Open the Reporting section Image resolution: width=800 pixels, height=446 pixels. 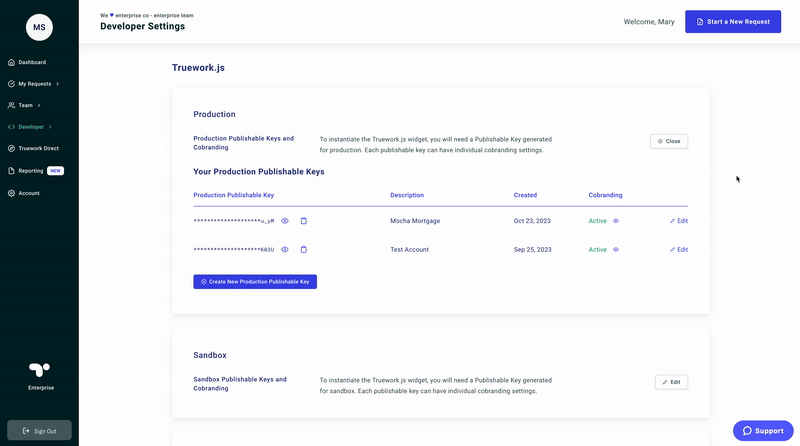click(31, 171)
